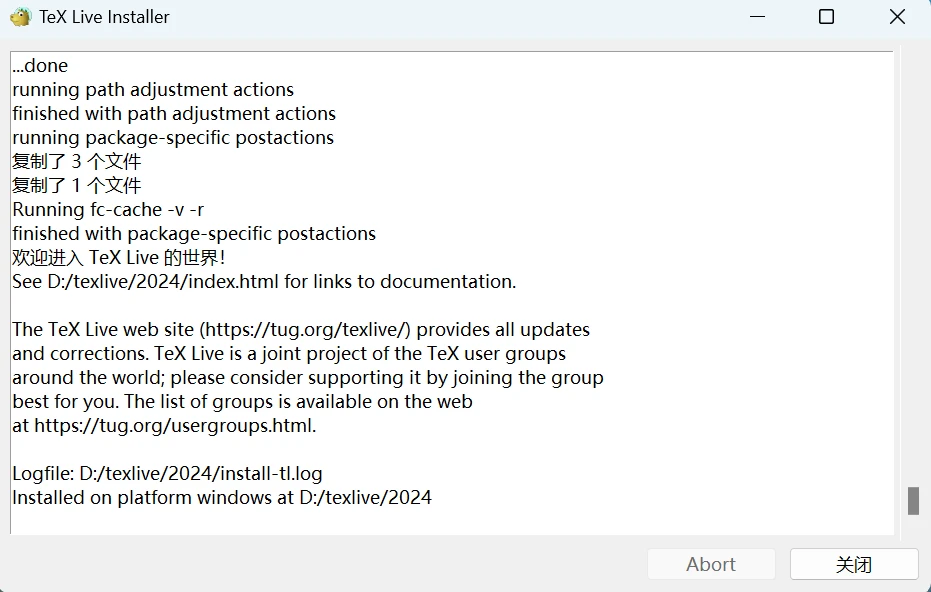This screenshot has width=931, height=592.
Task: Click the TeX Live Installer app icon
Action: pos(20,17)
